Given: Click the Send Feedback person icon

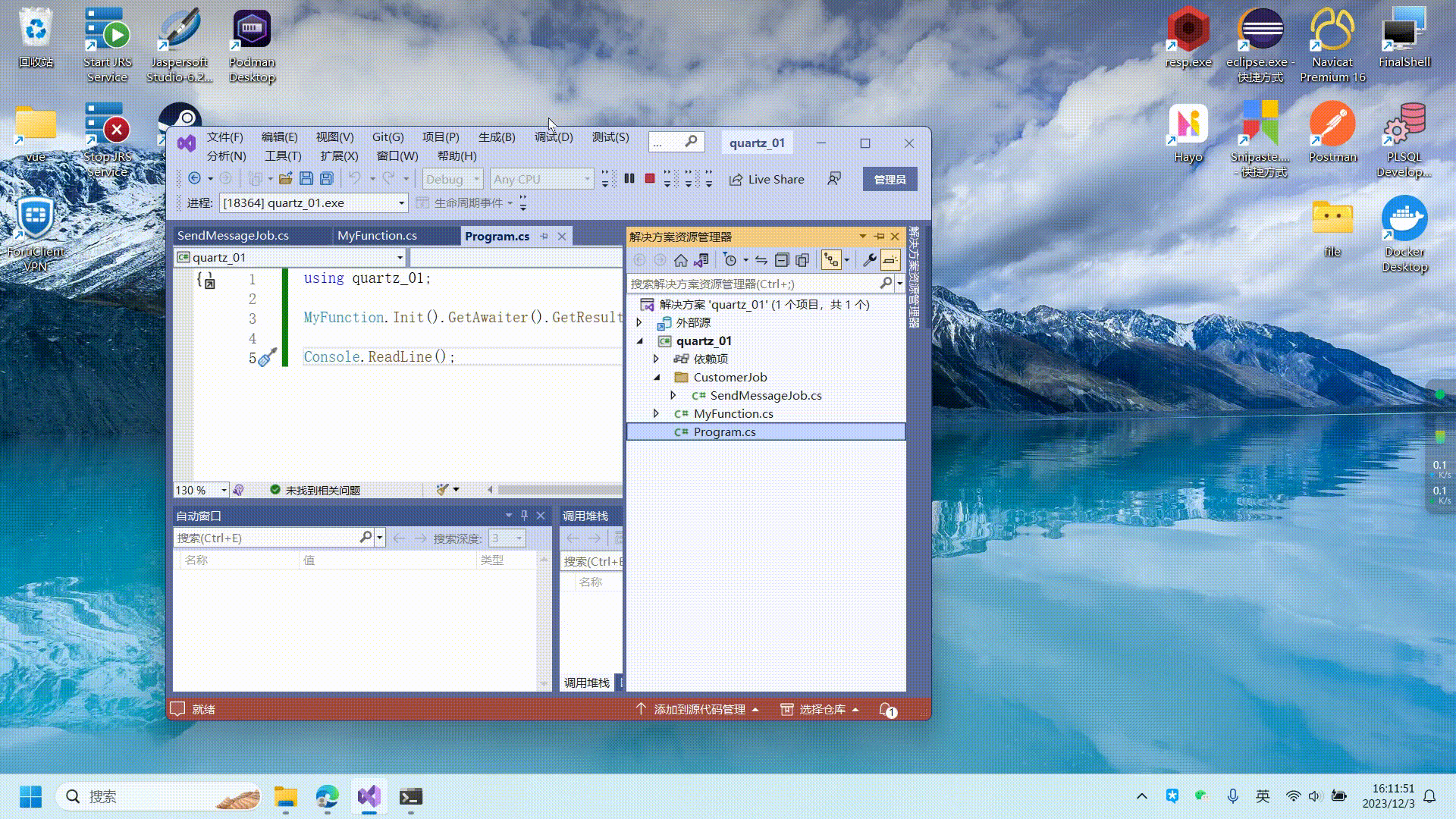Looking at the screenshot, I should click(834, 179).
